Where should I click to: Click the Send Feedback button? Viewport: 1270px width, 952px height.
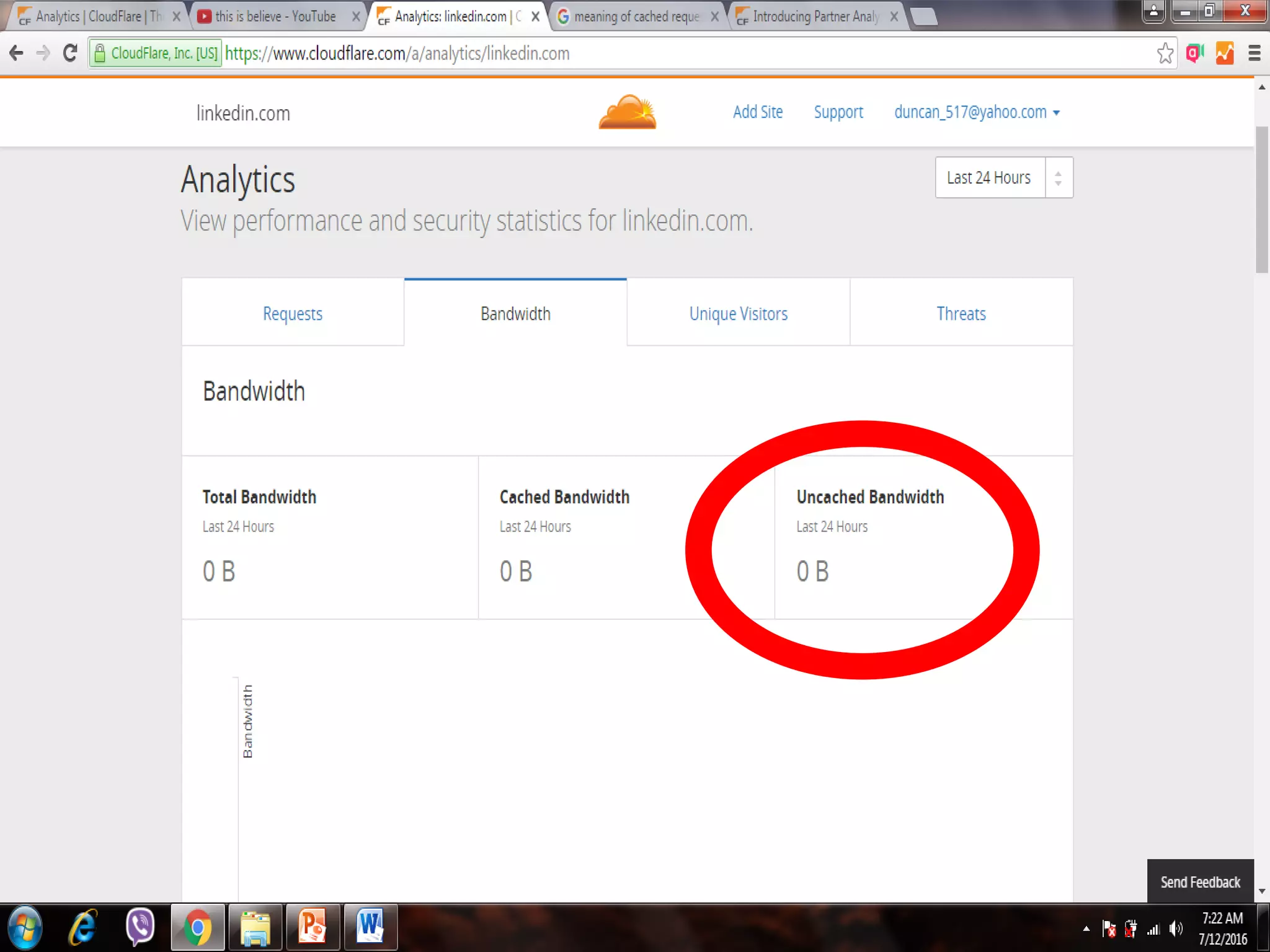tap(1200, 881)
